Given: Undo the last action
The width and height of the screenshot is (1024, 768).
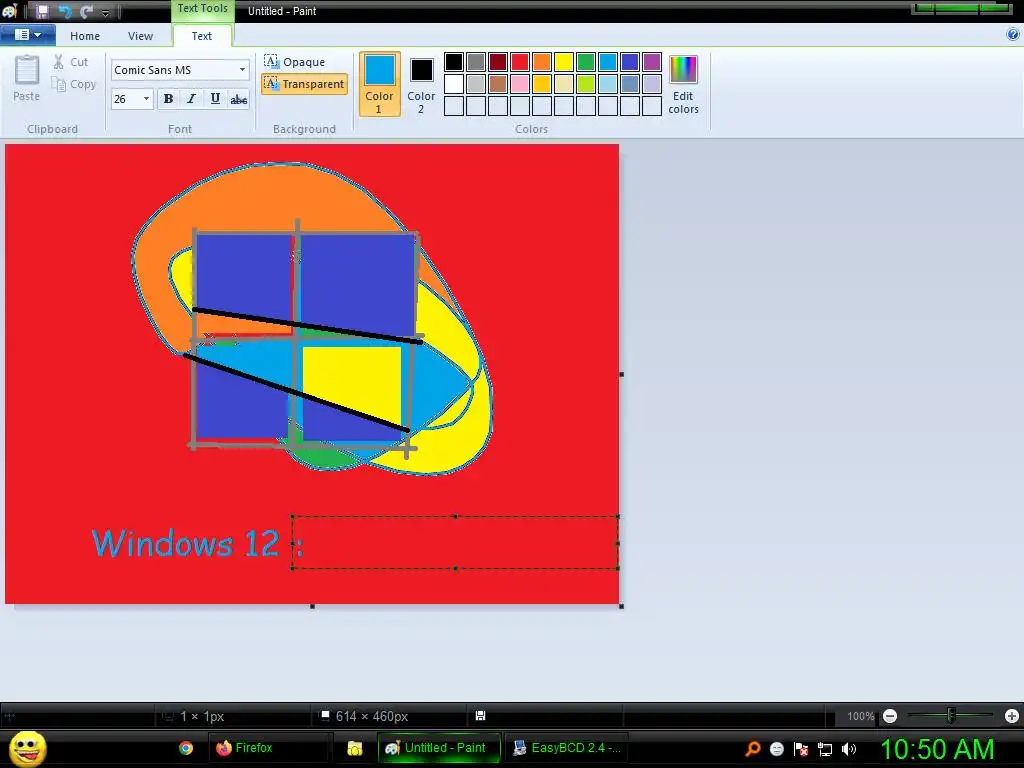Looking at the screenshot, I should tap(64, 11).
